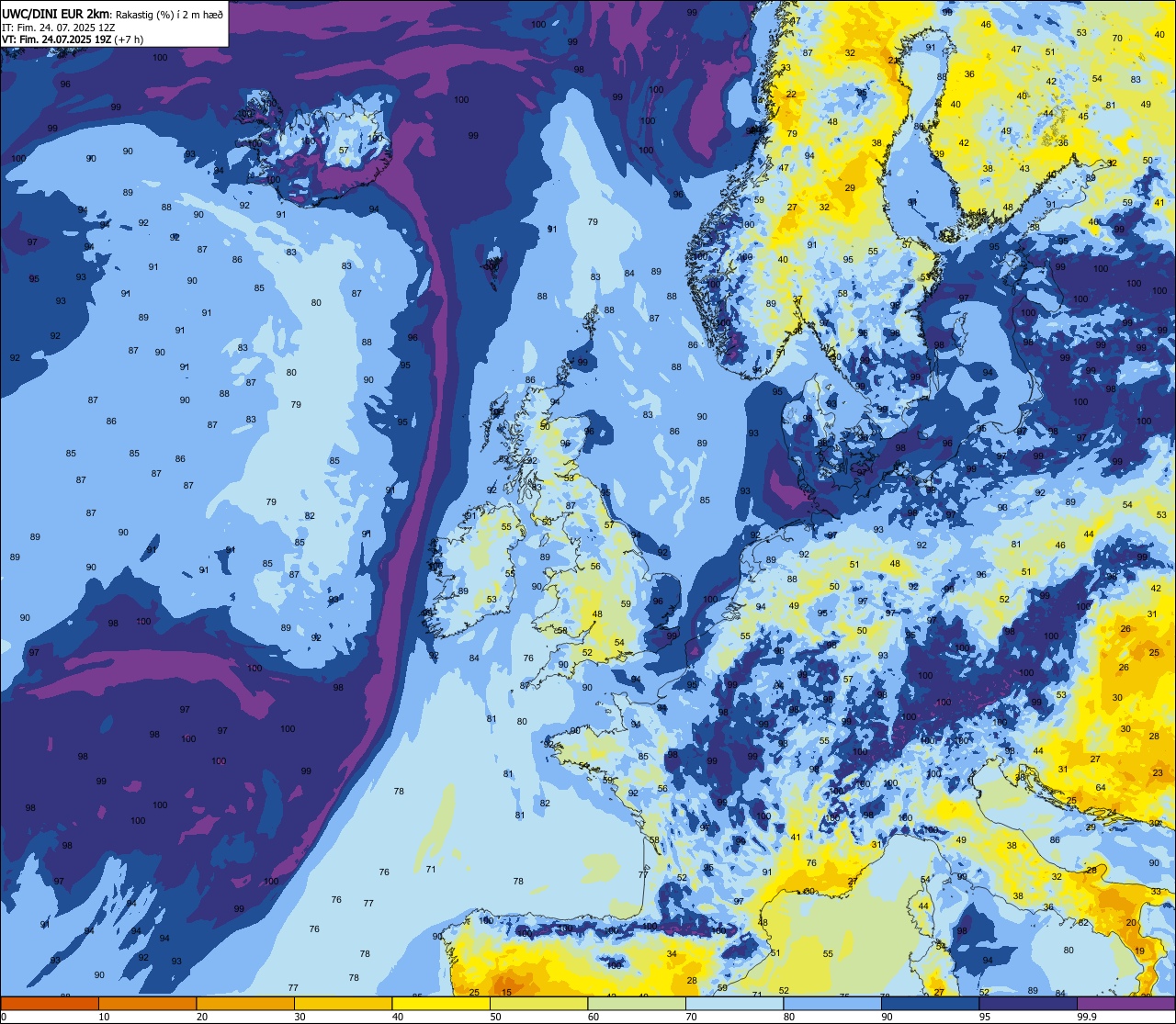Click the value 22 over northern Norway
The image size is (1176, 1024).
[791, 95]
